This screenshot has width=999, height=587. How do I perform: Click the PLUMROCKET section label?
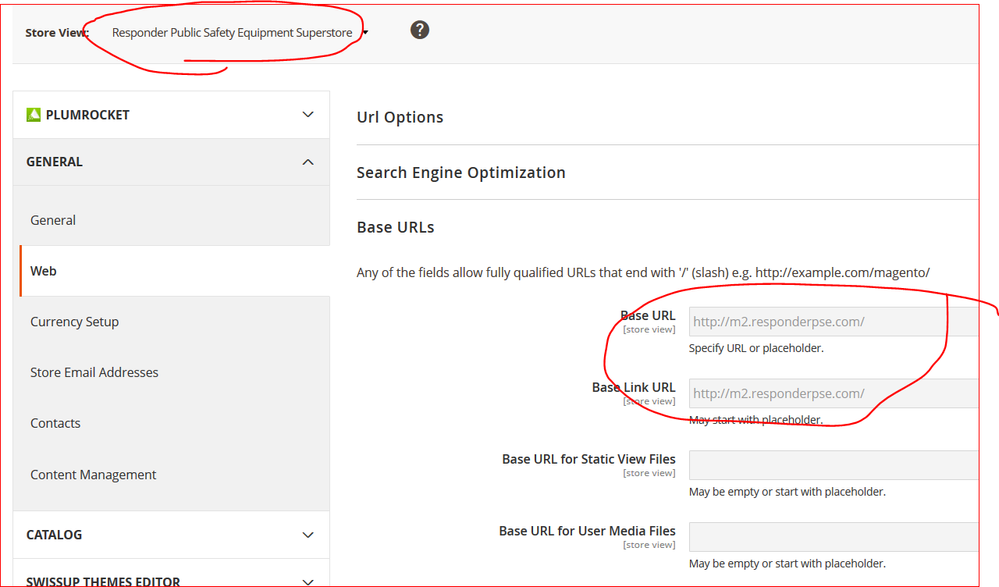[x=87, y=115]
